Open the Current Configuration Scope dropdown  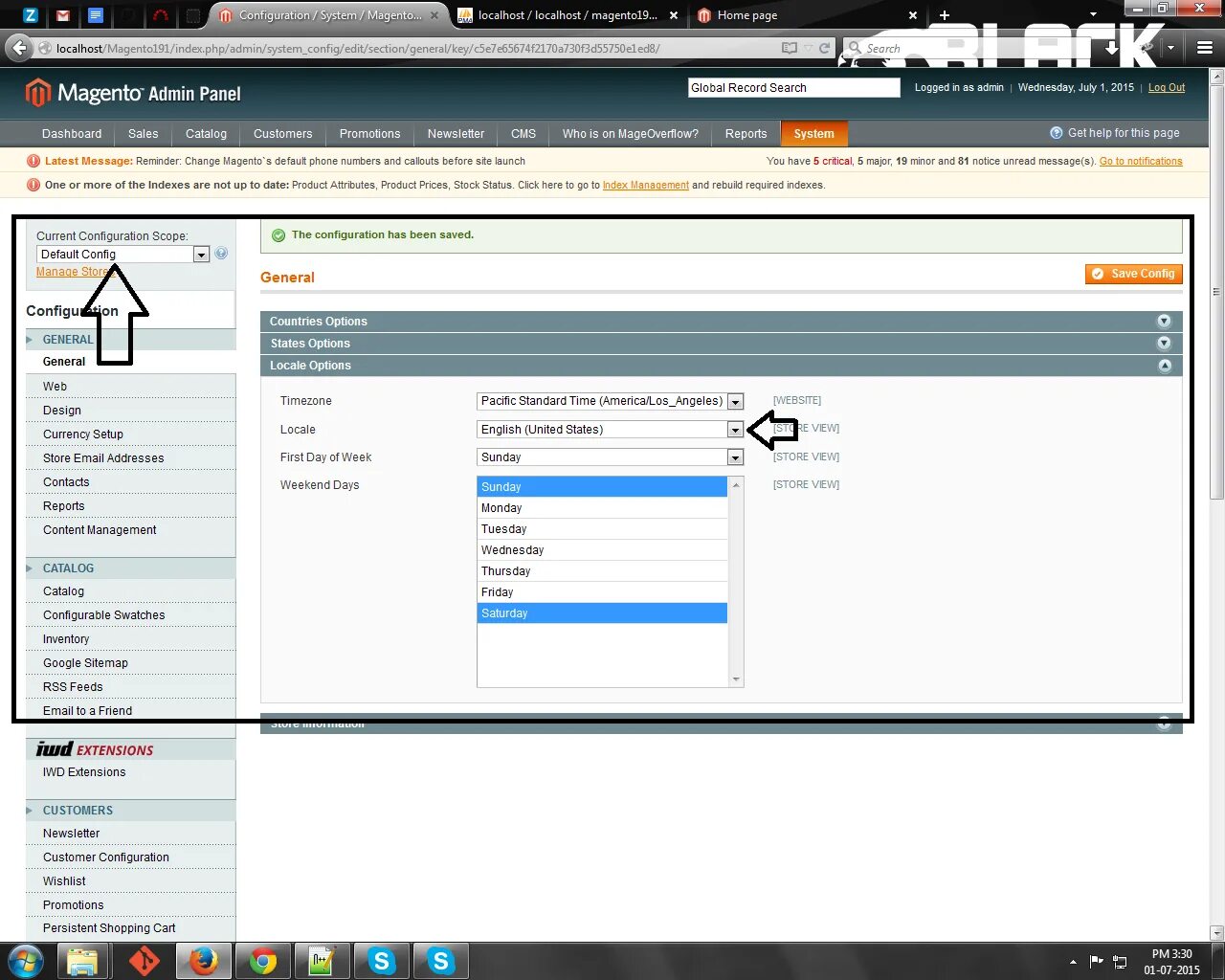(x=122, y=254)
